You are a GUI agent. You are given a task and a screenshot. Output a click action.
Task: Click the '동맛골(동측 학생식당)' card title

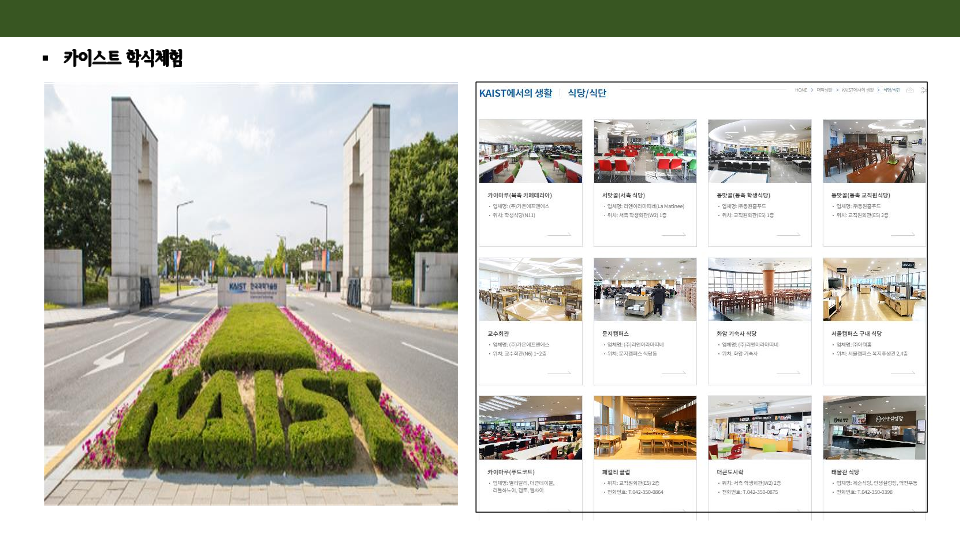pyautogui.click(x=745, y=195)
